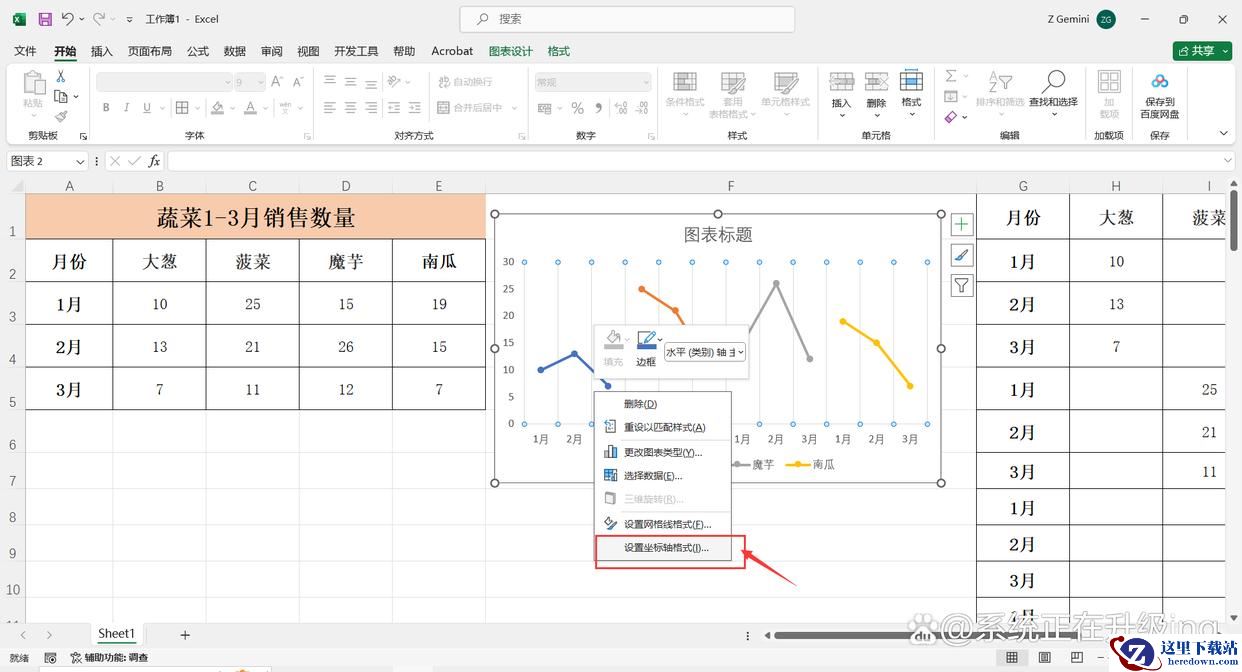Open the 图表设计 ribbon tab
Screen dimensions: 1242x672
(x=510, y=51)
